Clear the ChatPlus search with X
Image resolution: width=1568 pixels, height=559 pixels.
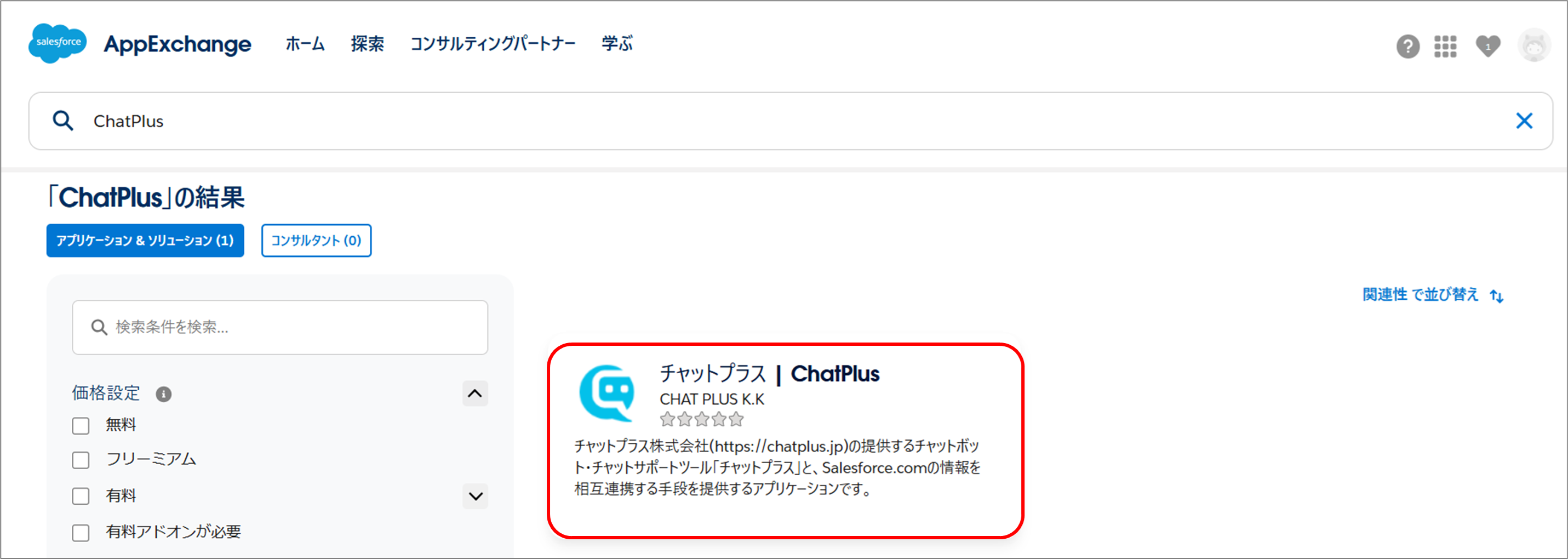[1524, 121]
